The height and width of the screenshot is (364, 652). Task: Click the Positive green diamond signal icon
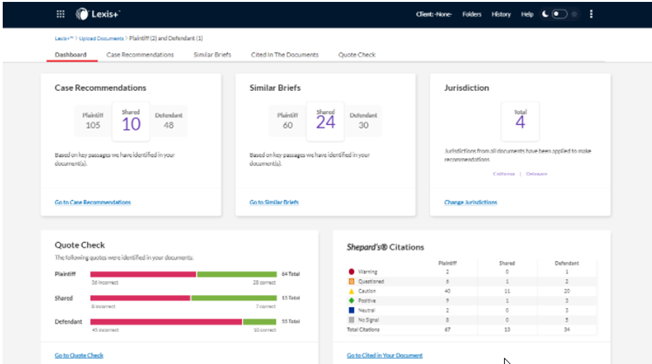point(351,301)
